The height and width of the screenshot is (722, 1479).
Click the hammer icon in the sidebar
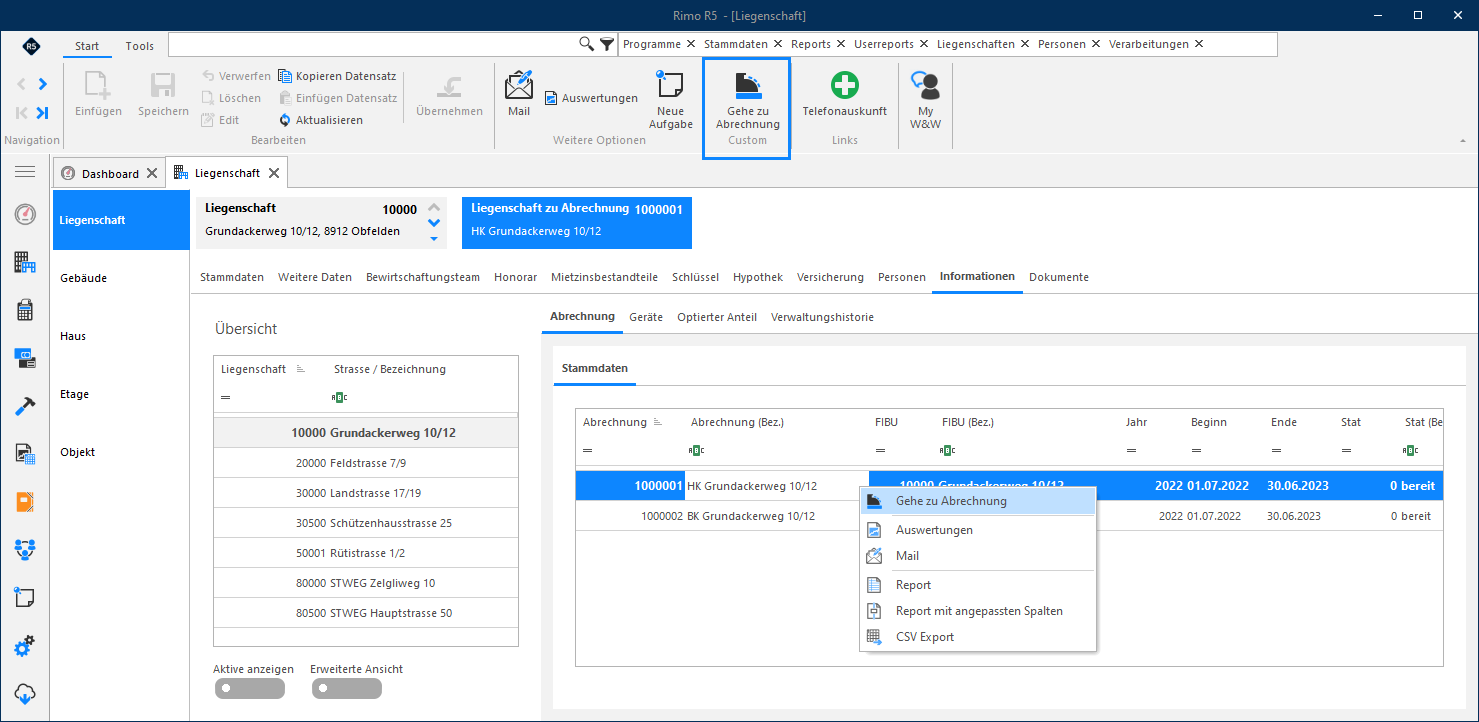[x=25, y=406]
